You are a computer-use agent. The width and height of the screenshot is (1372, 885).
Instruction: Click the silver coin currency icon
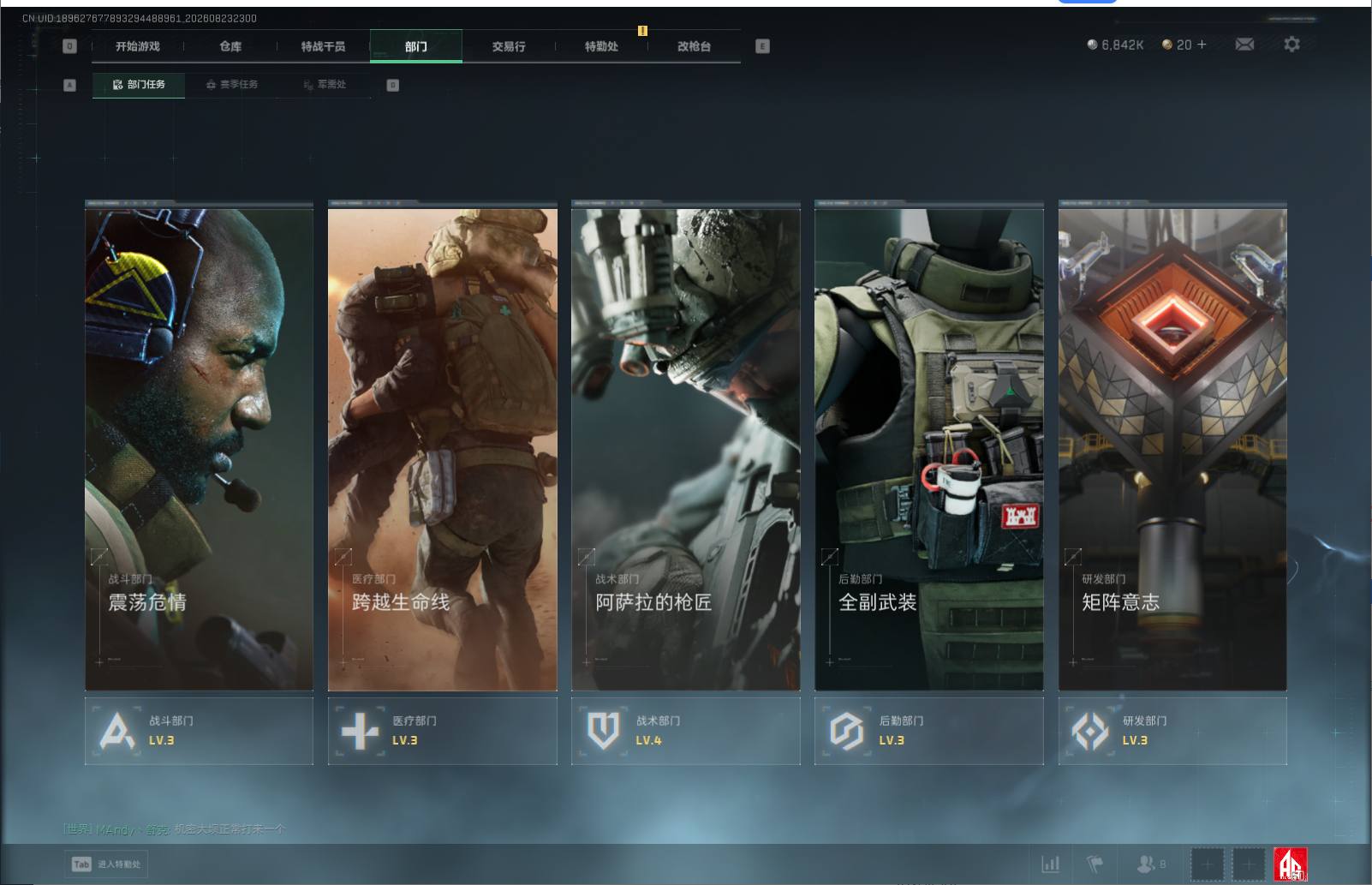click(1092, 45)
